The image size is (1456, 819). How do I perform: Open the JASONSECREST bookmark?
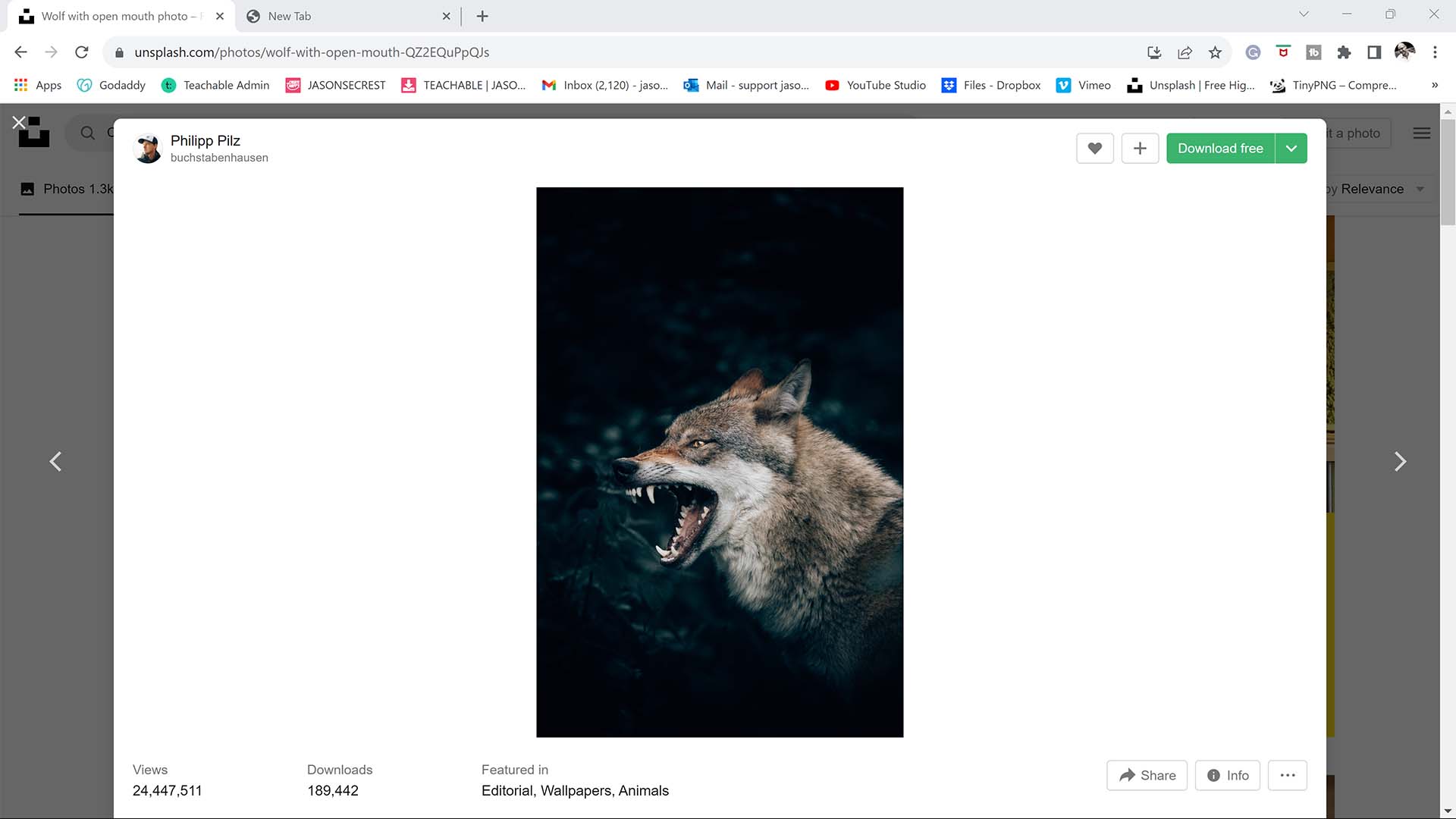(335, 86)
